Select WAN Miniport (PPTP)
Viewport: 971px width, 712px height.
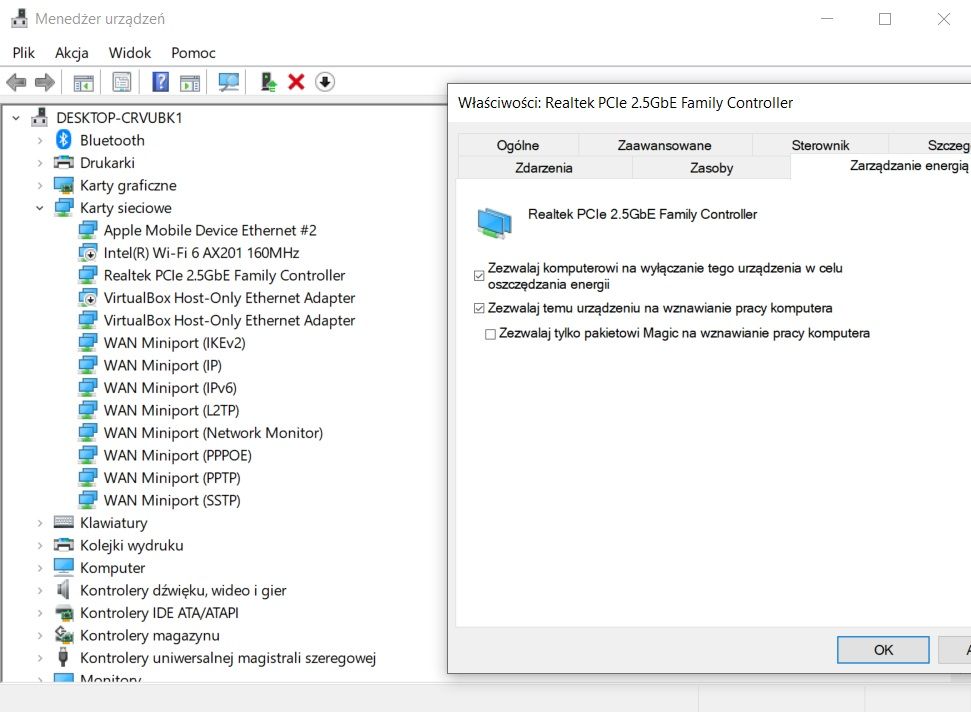point(172,478)
